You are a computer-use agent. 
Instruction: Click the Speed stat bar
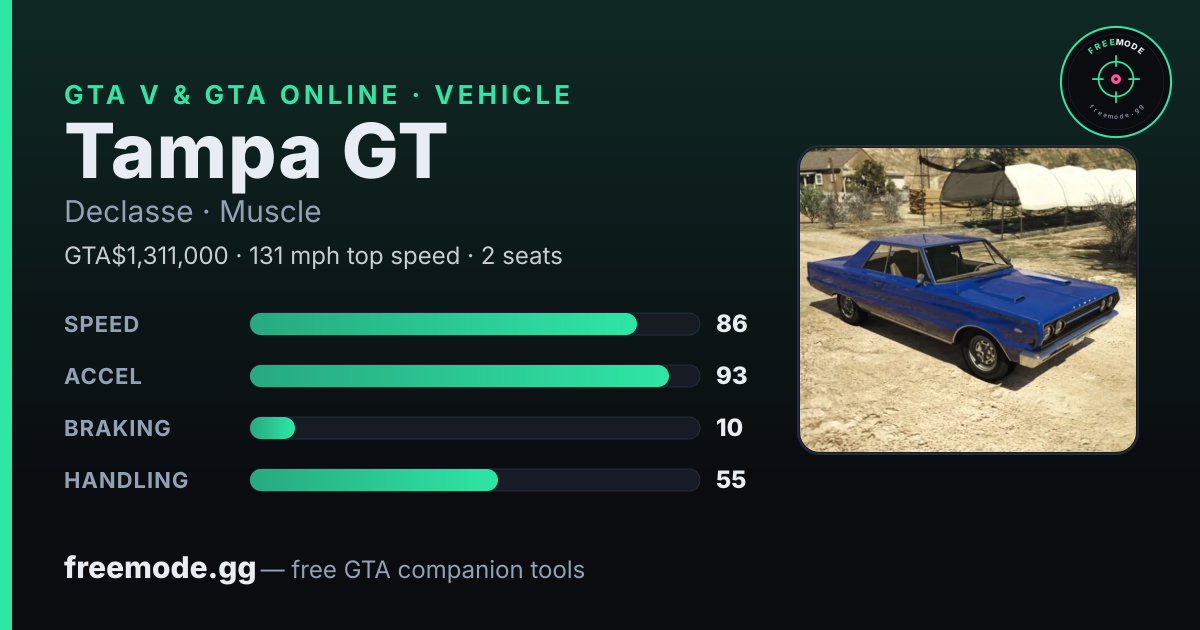point(474,324)
